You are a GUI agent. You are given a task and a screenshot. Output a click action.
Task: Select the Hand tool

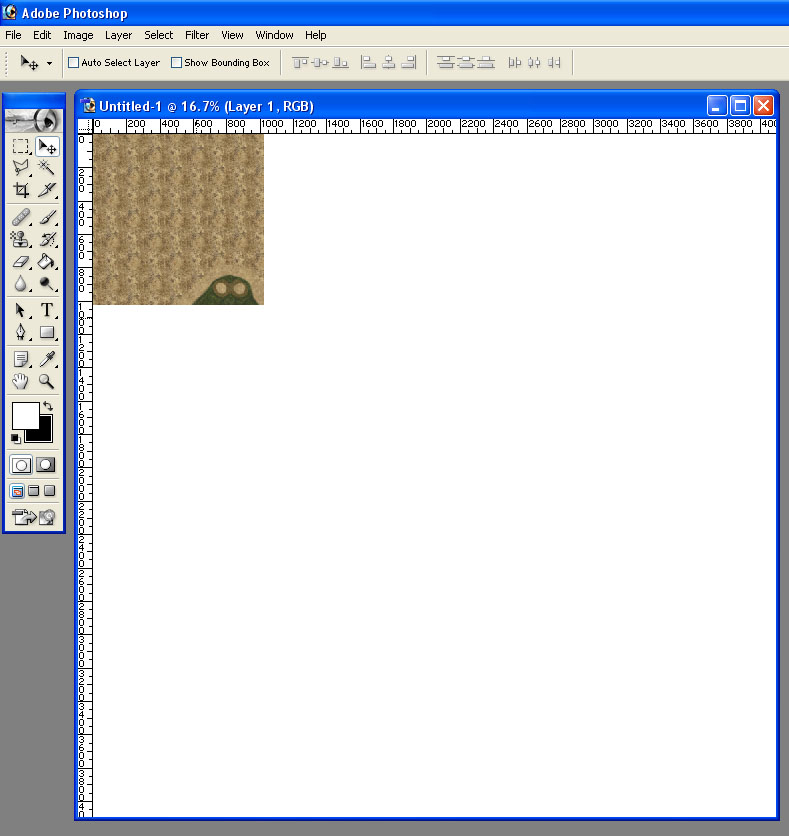pyautogui.click(x=20, y=381)
